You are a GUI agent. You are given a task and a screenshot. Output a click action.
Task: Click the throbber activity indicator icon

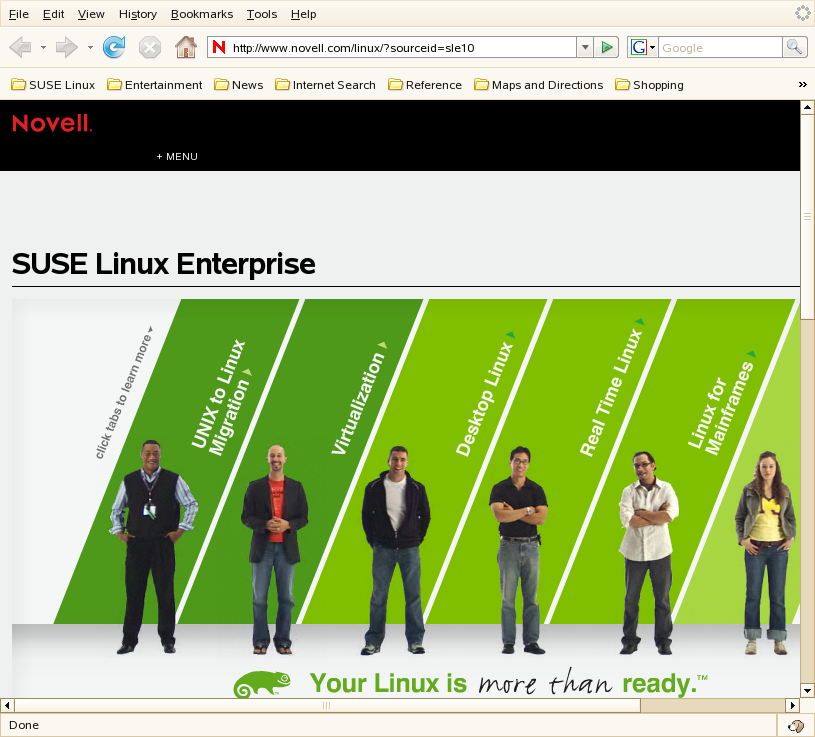803,13
